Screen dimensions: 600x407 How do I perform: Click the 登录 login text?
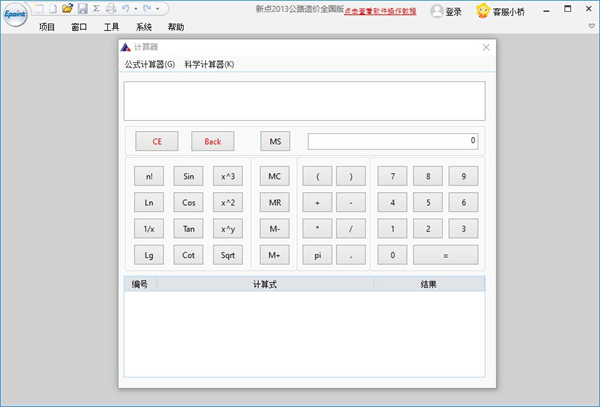coord(453,12)
